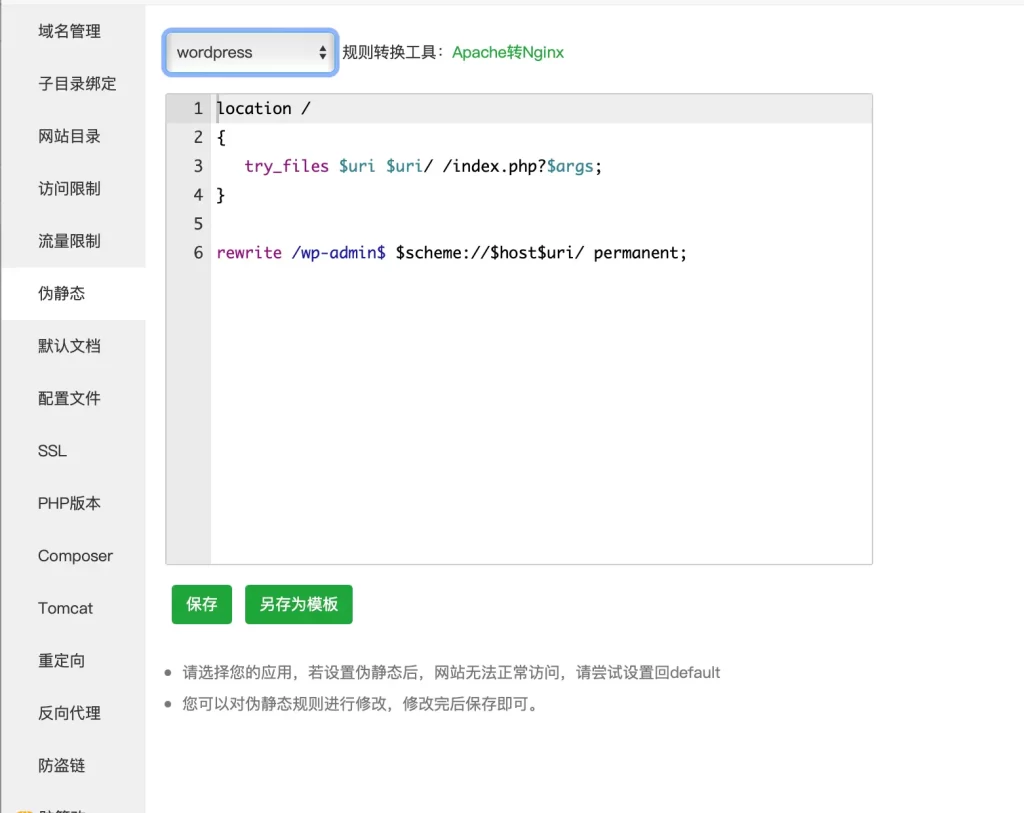This screenshot has height=813, width=1024.
Task: Click line number 2 in the gutter
Action: point(198,137)
